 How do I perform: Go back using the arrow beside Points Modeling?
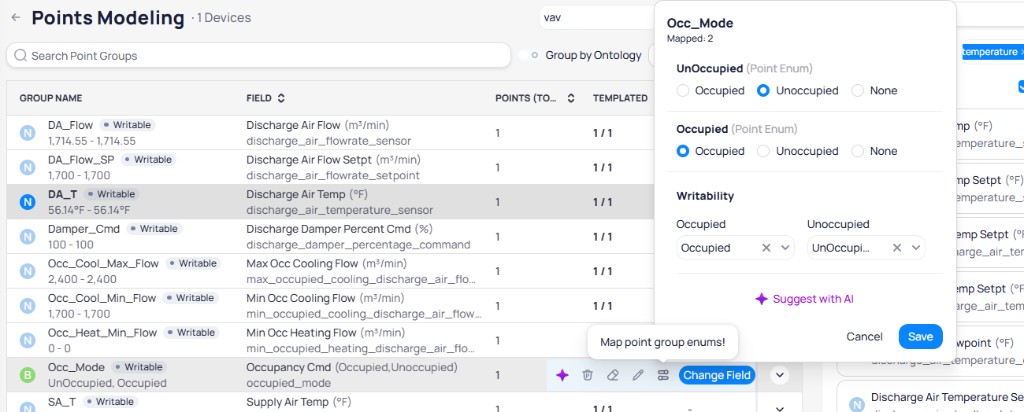16,18
